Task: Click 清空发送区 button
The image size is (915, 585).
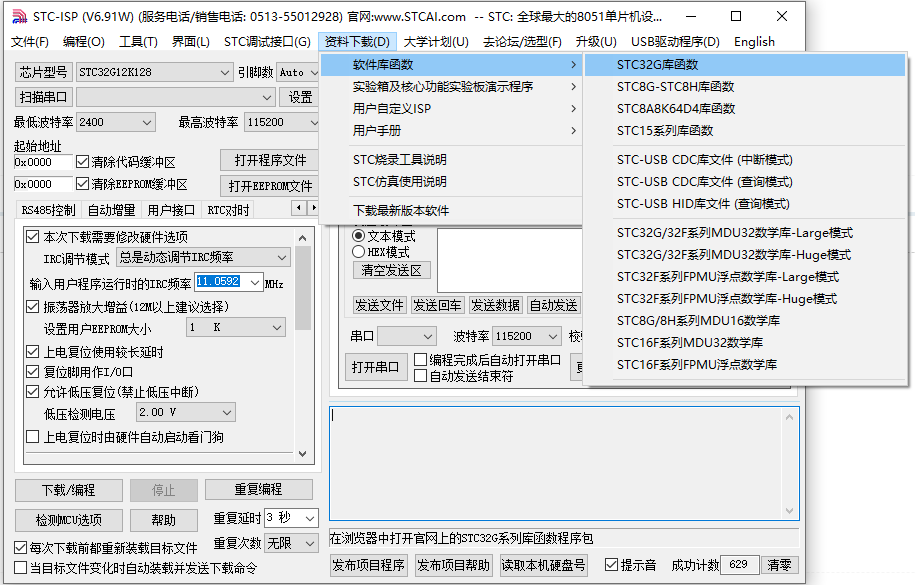Action: click(x=392, y=270)
